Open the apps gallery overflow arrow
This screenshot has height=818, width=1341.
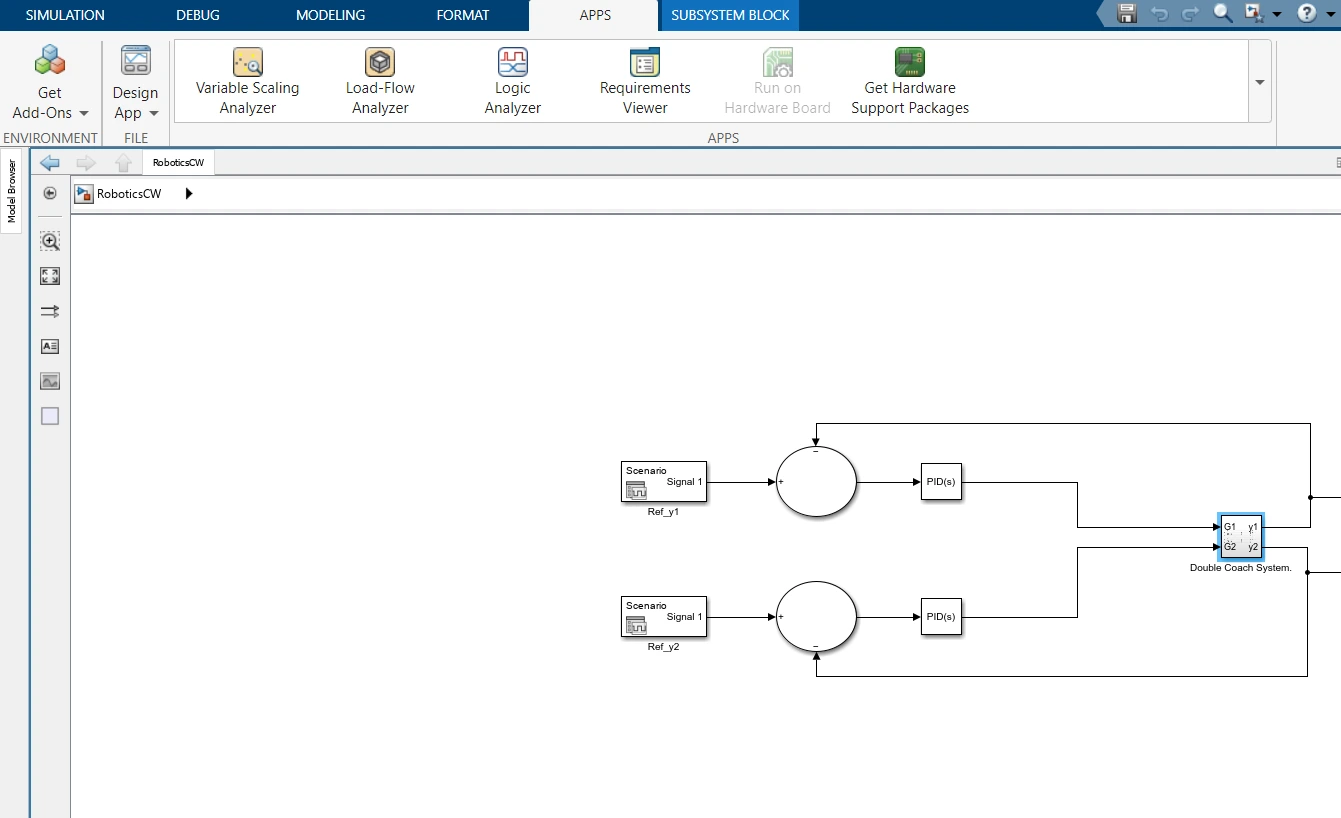tap(1259, 83)
